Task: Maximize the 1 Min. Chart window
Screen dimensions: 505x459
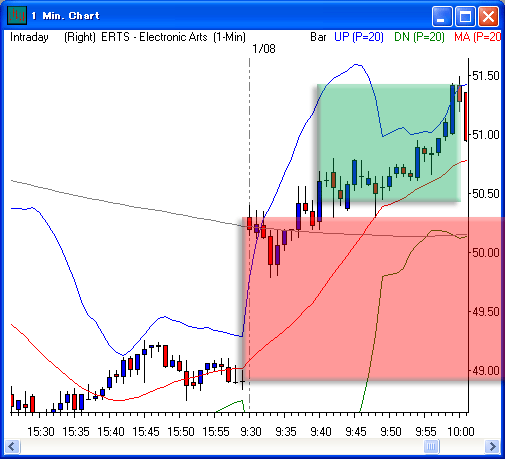Action: (465, 16)
